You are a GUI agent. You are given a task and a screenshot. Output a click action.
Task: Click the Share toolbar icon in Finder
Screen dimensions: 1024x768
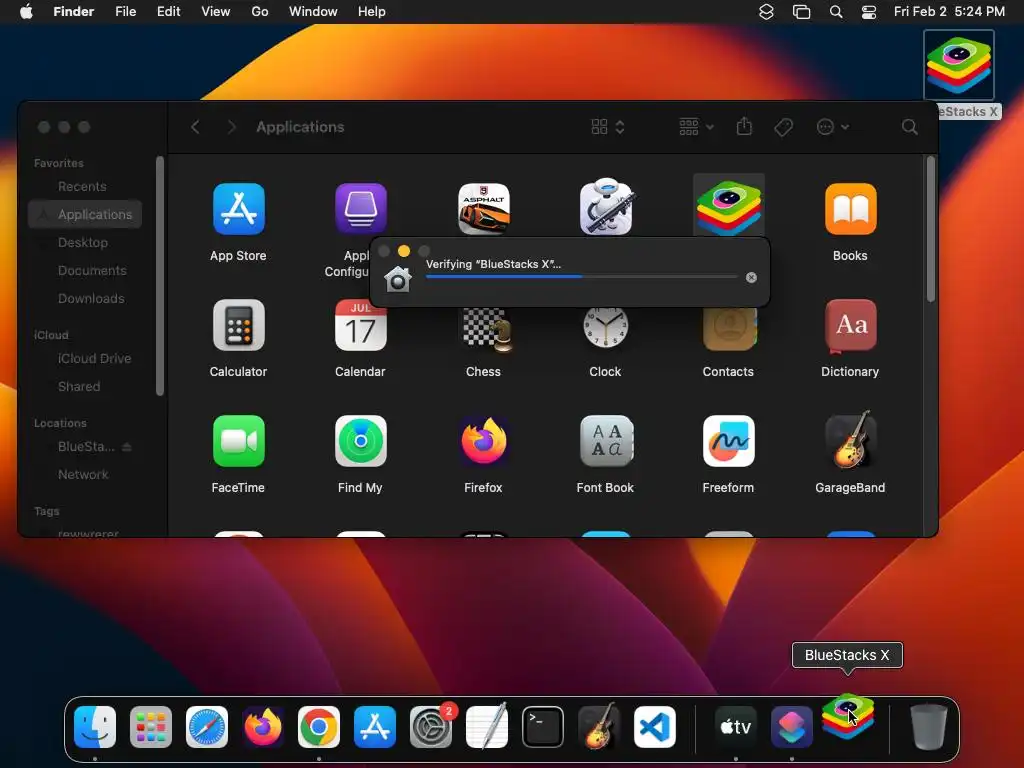coord(744,127)
